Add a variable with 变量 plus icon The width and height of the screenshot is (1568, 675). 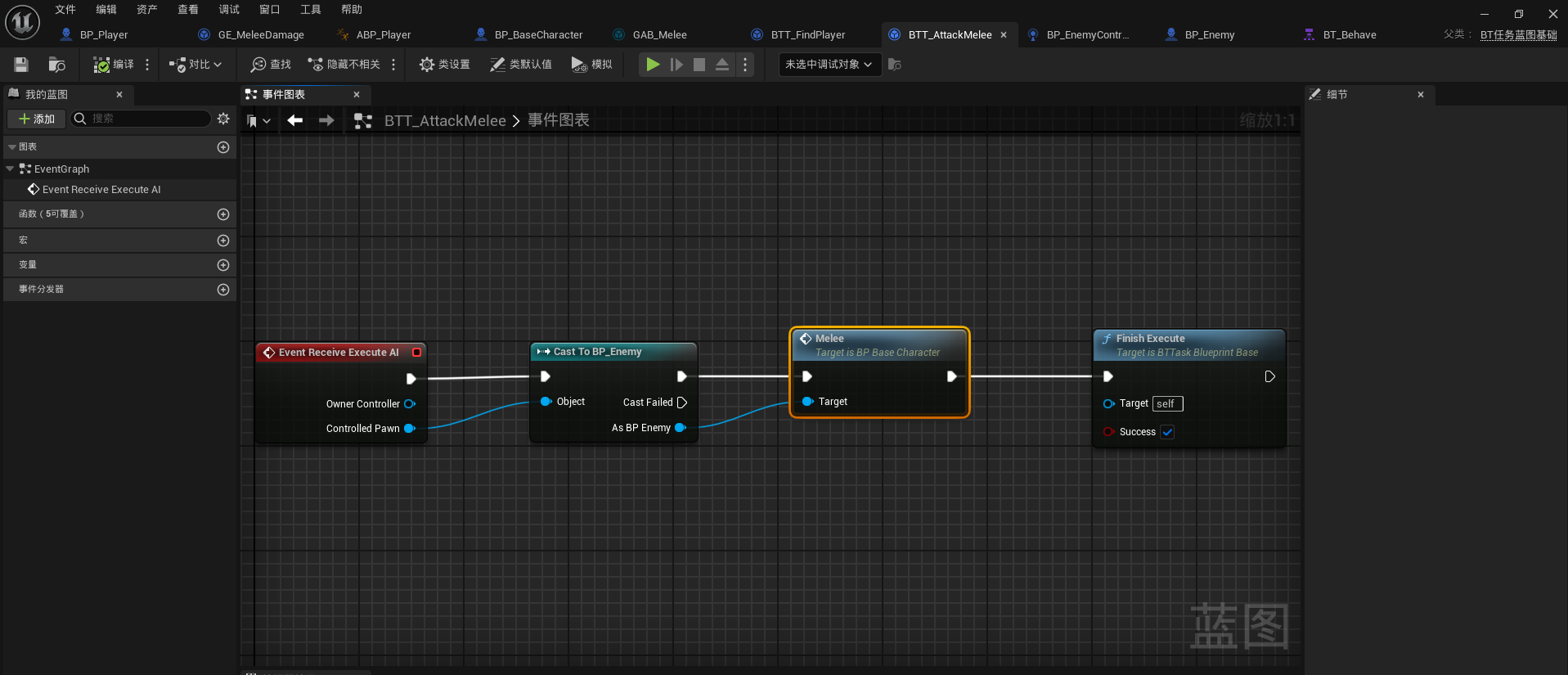(x=223, y=265)
